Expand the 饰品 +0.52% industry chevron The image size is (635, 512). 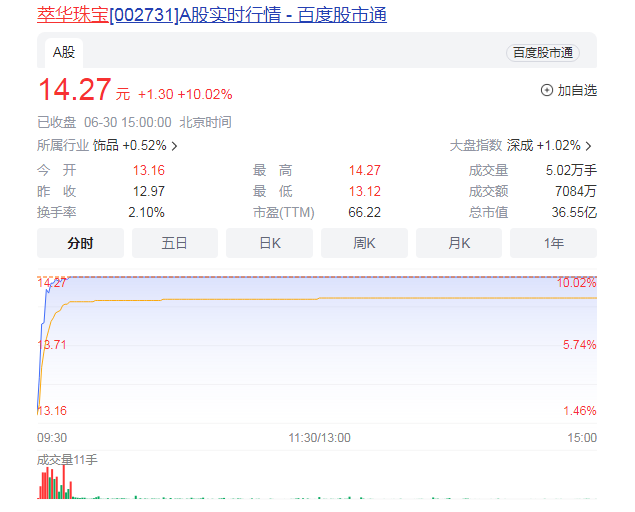click(173, 145)
